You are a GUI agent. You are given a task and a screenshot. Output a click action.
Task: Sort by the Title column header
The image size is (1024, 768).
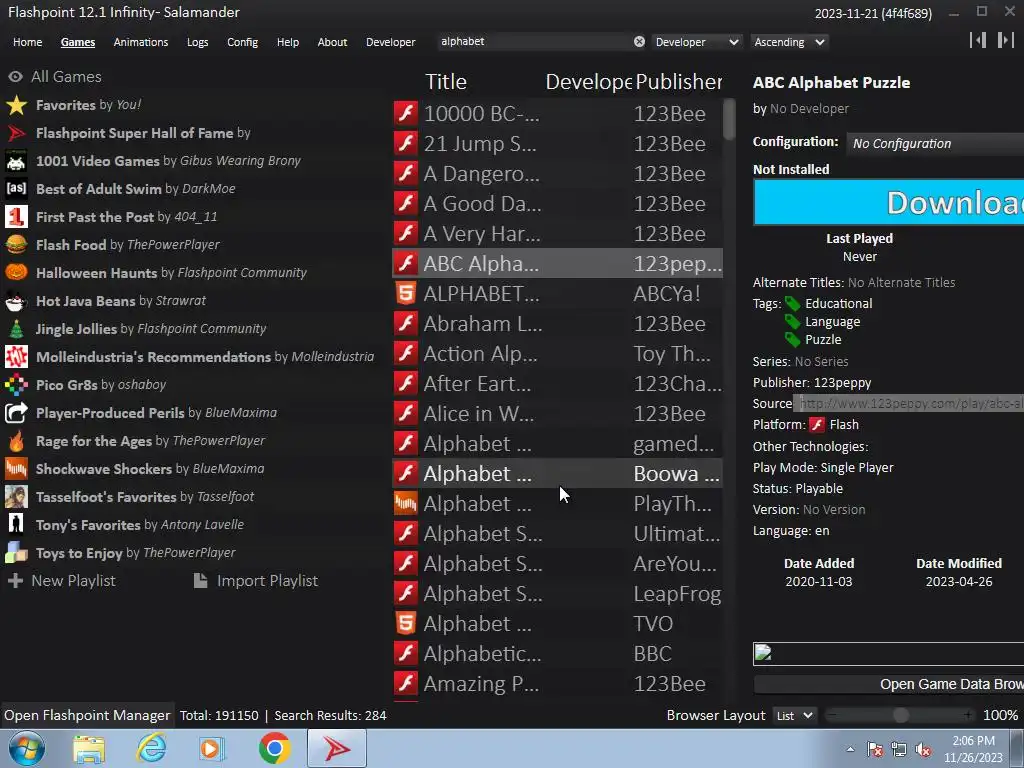coord(446,82)
